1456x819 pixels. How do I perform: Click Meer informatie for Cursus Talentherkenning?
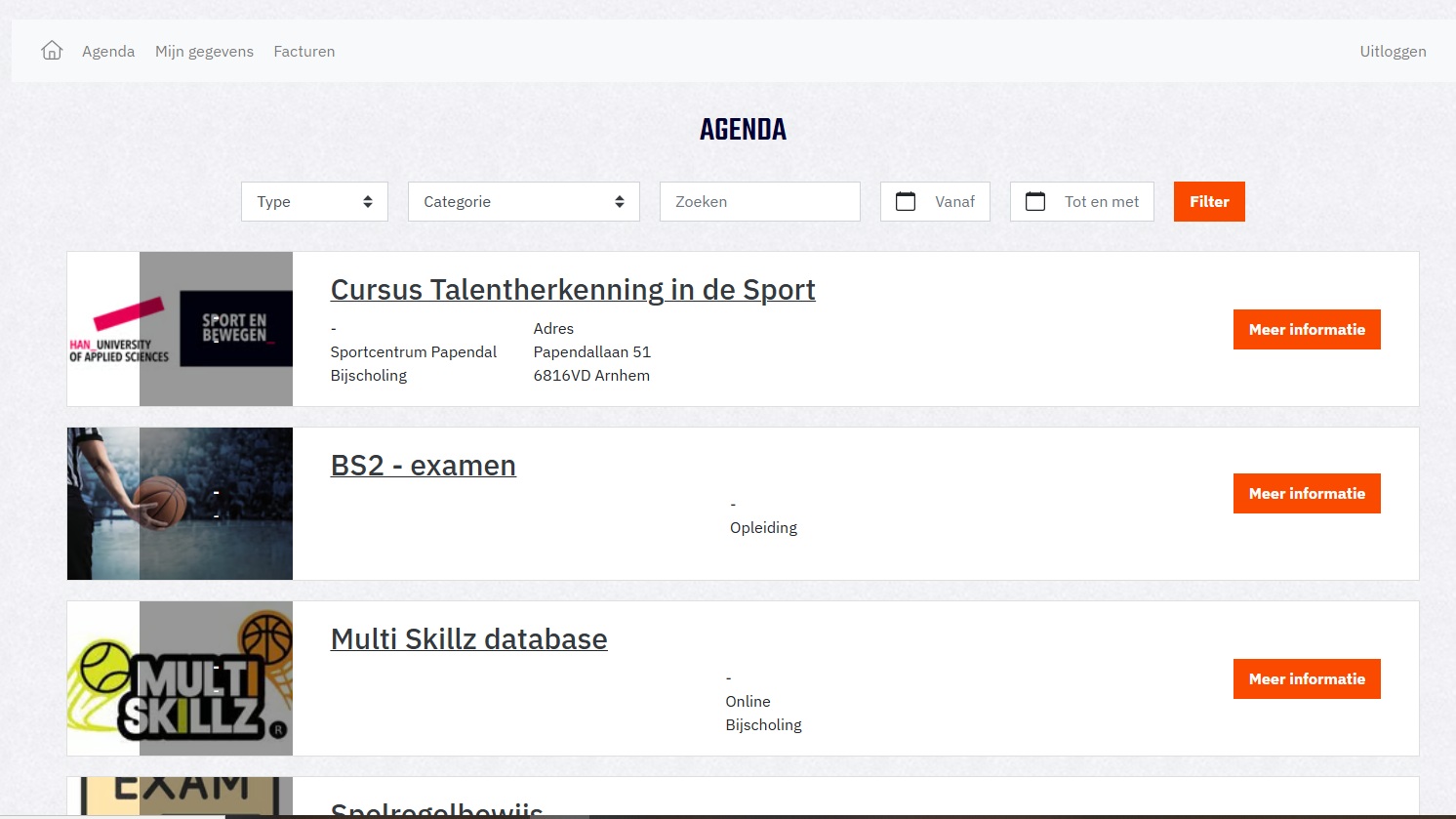click(x=1307, y=330)
